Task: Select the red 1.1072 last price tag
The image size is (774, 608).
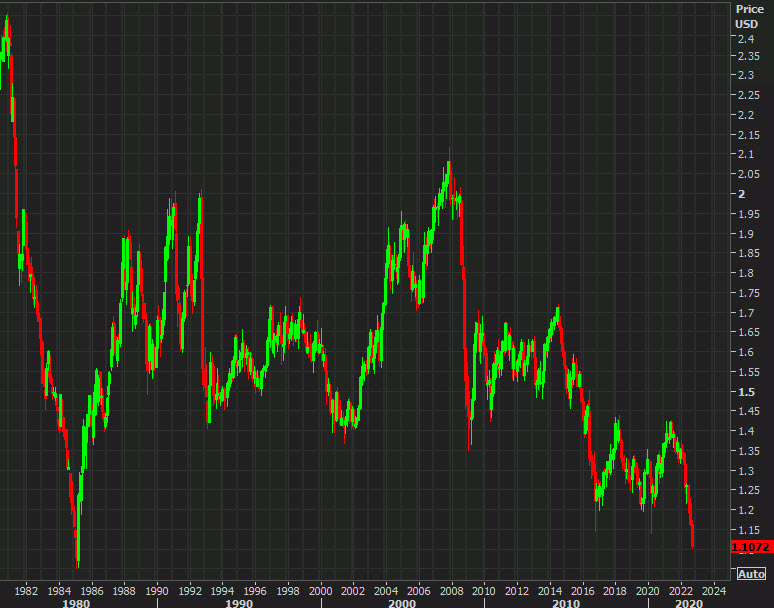Action: [752, 547]
